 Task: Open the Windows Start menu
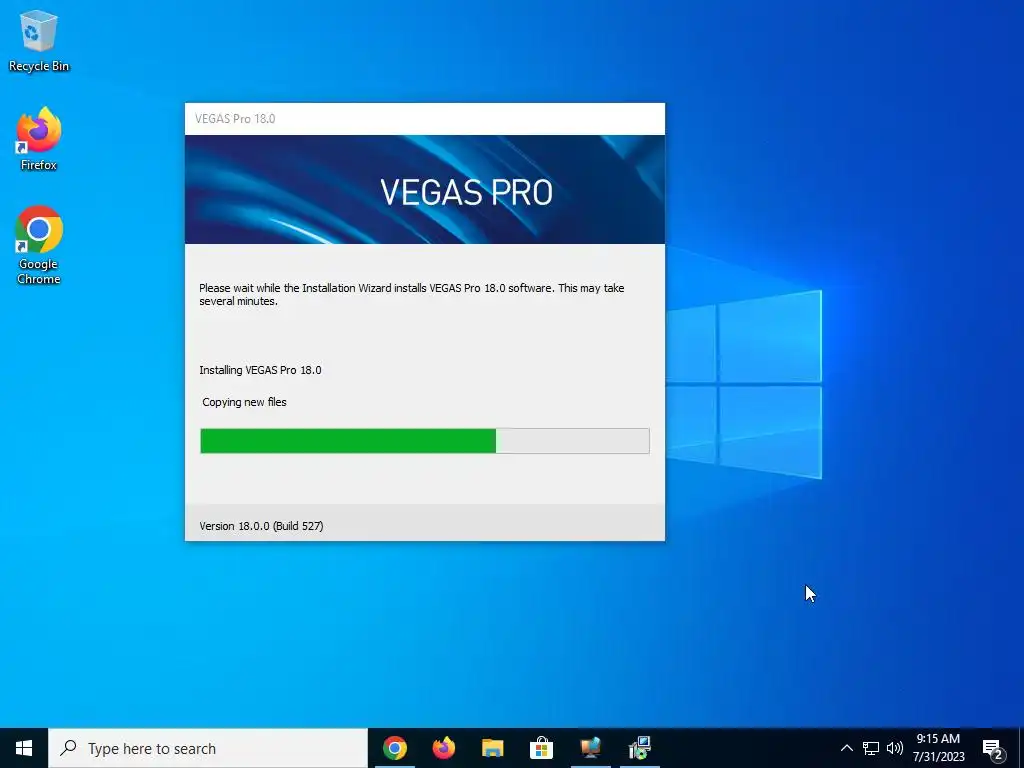(x=24, y=748)
